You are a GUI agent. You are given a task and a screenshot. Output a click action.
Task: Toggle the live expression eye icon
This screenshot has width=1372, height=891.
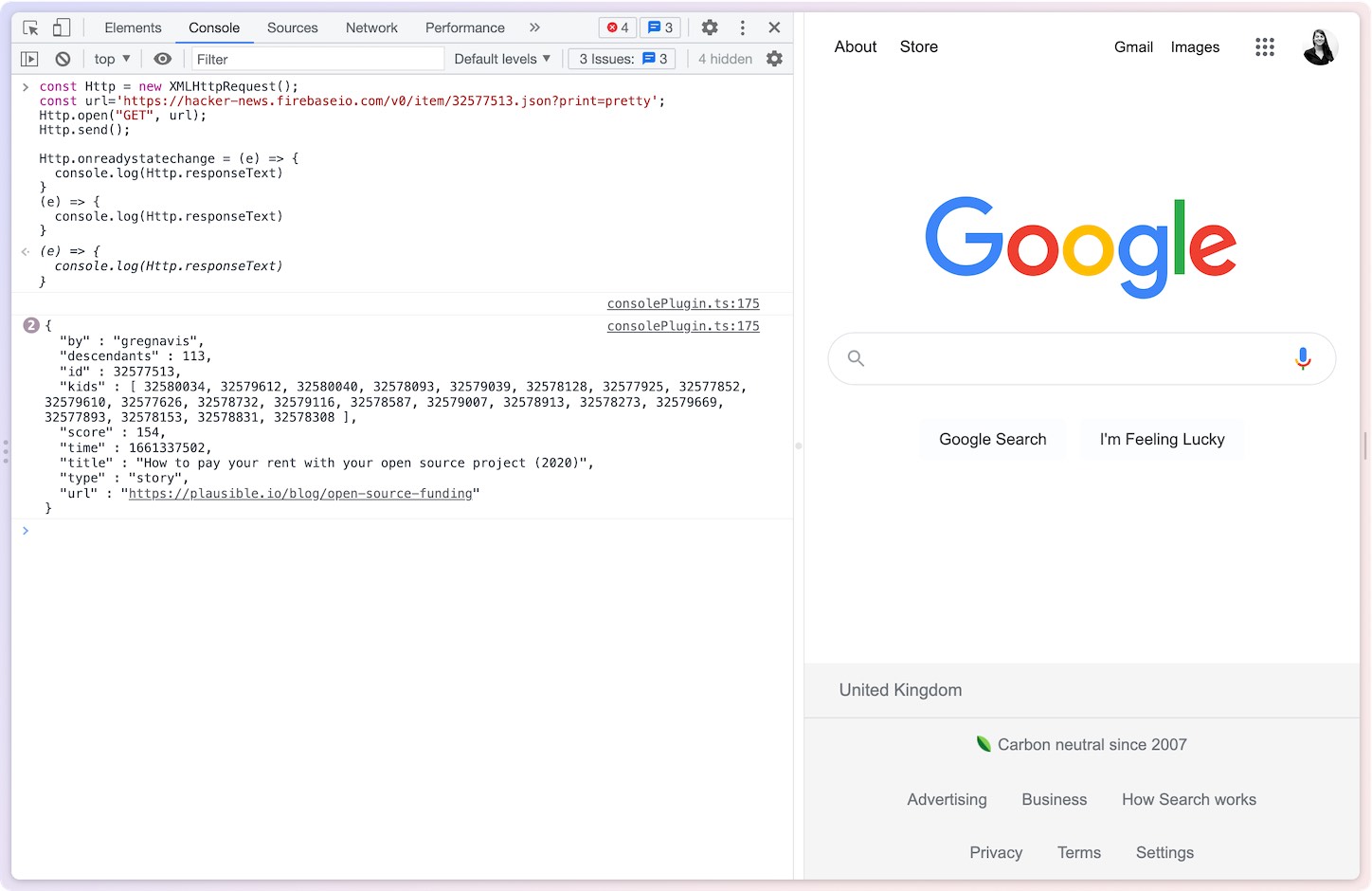pyautogui.click(x=163, y=59)
